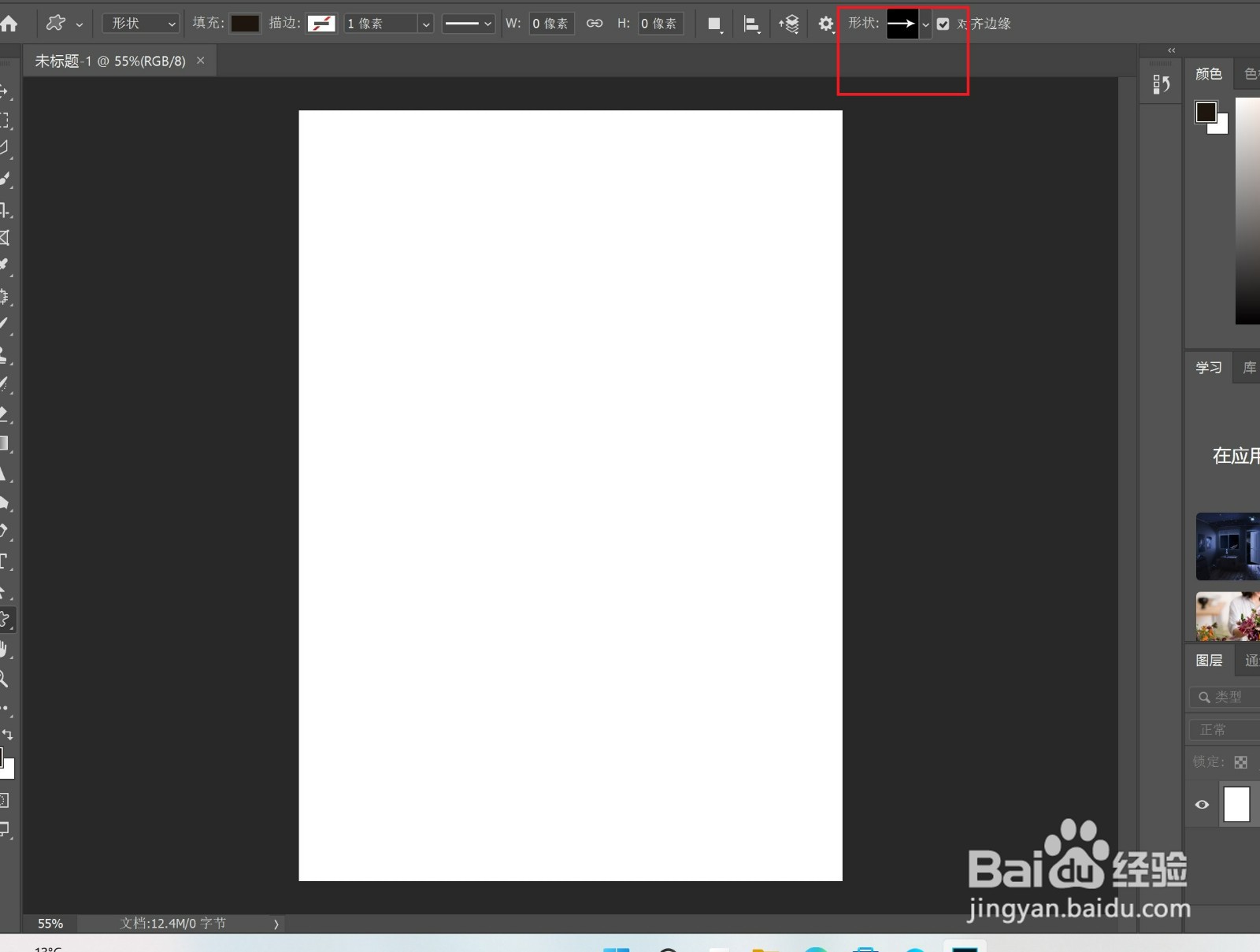
Task: Expand the tool preset picker arrow
Action: 80,24
